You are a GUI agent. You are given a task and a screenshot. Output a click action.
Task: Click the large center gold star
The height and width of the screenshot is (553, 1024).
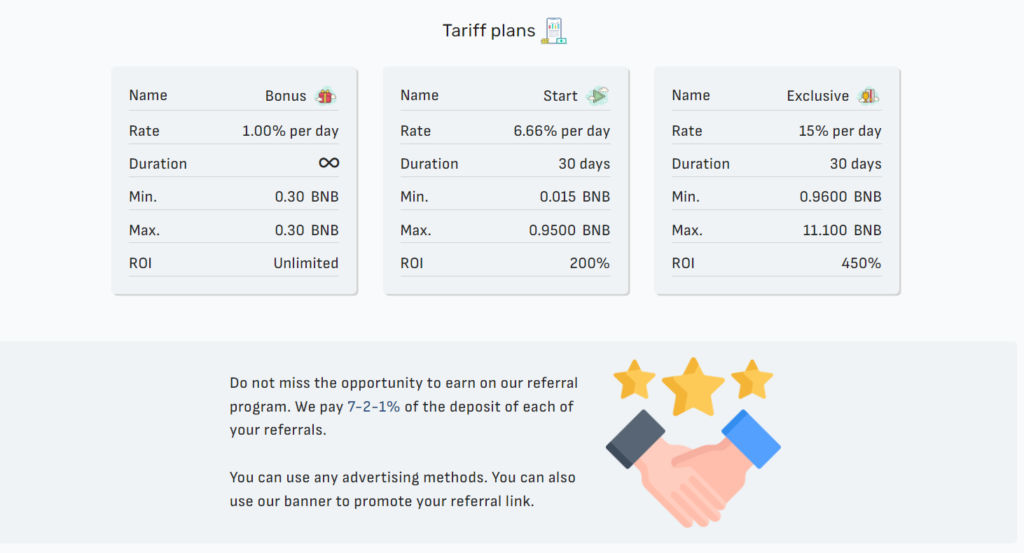[693, 386]
